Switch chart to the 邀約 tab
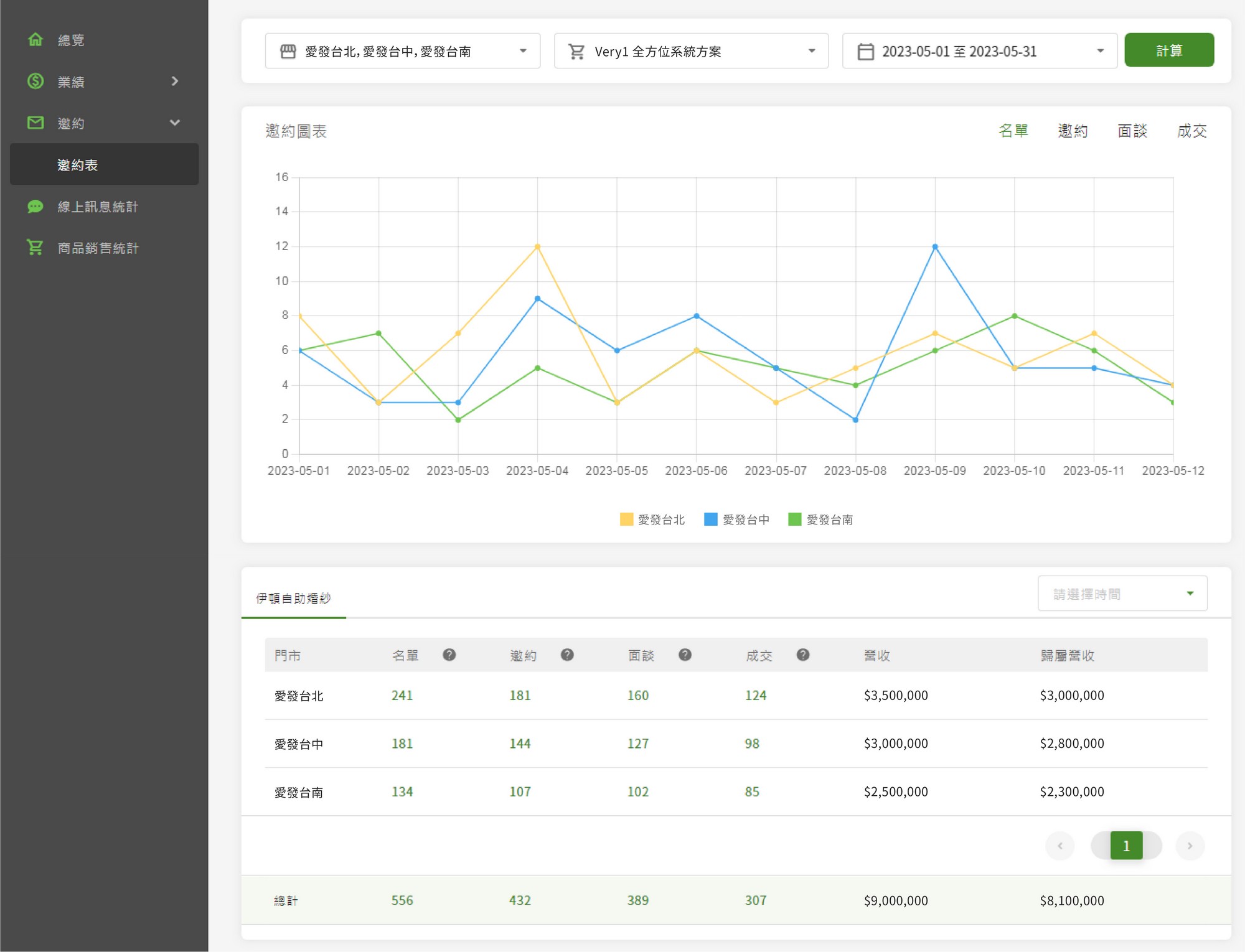This screenshot has width=1245, height=952. coord(1073,131)
